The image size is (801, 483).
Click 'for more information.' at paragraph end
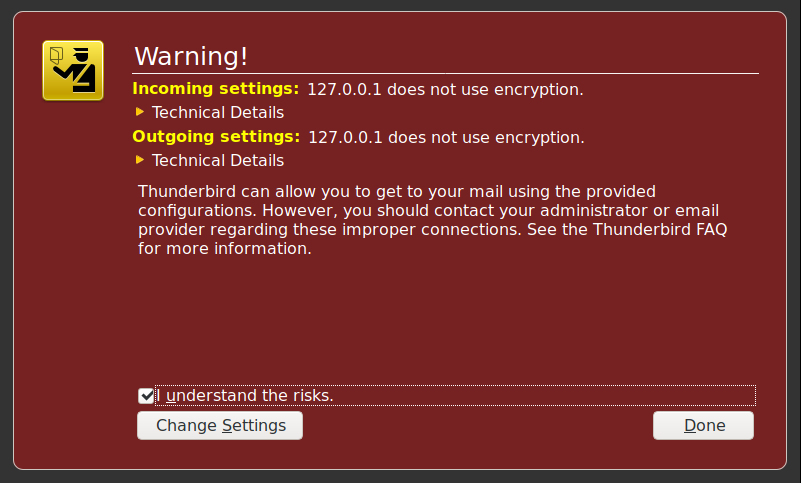(x=225, y=248)
